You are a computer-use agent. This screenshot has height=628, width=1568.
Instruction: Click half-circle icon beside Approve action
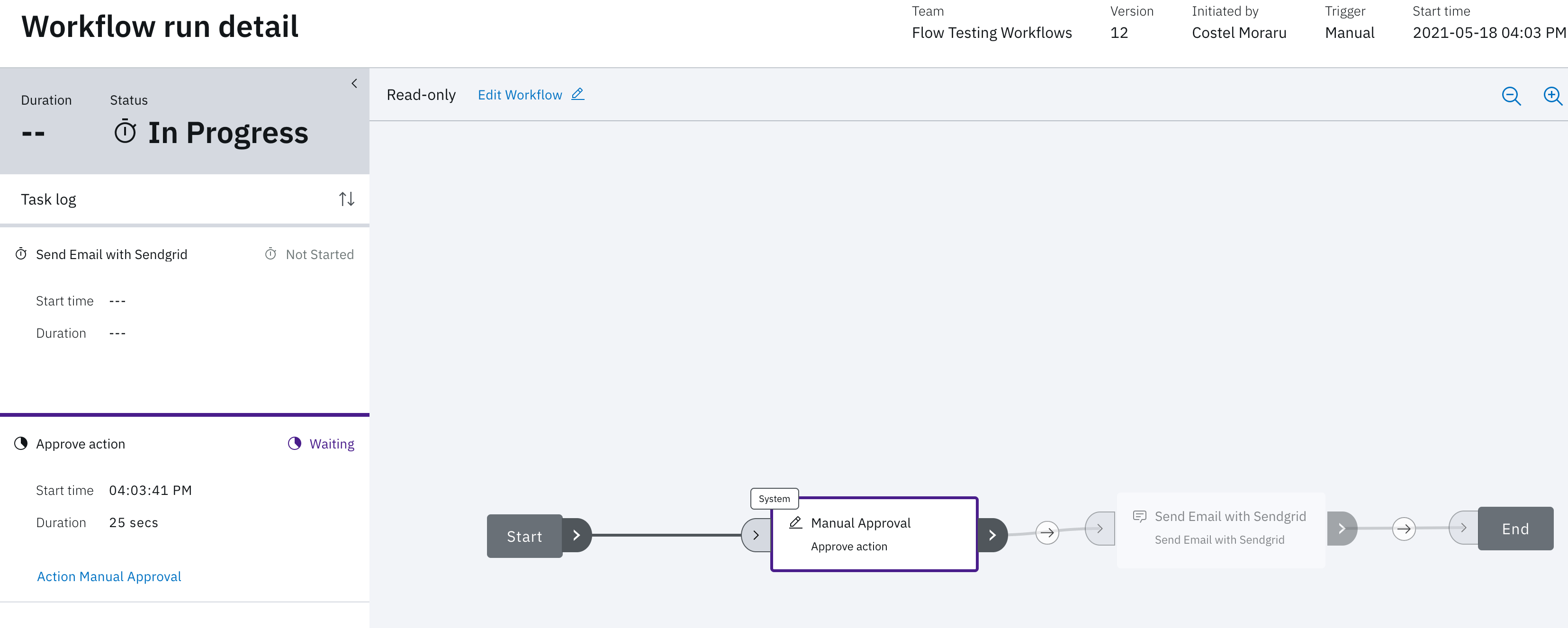(21, 443)
